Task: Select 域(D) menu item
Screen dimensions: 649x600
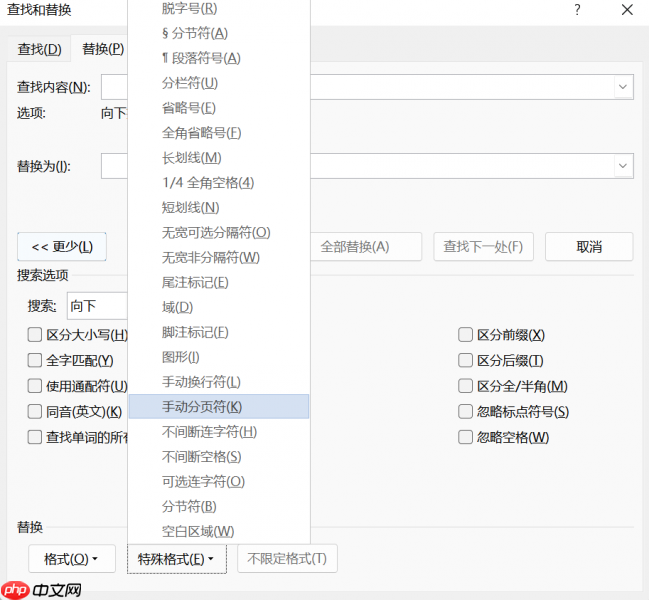Action: 219,307
